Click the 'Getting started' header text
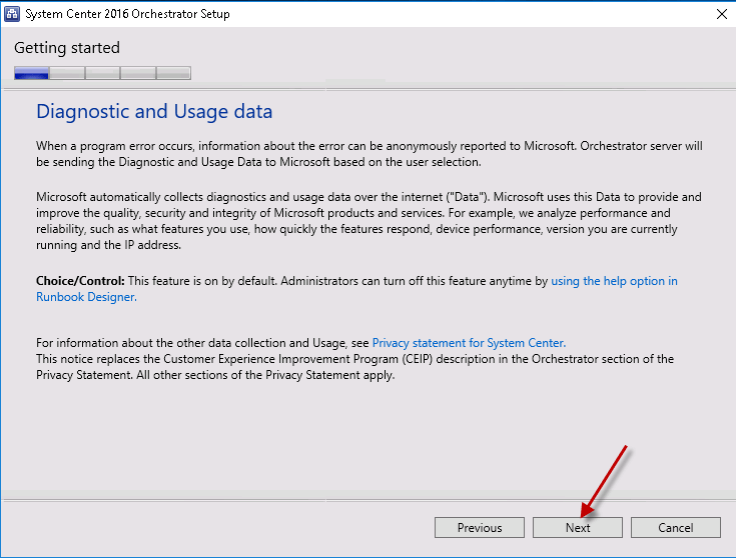736x558 pixels. point(67,48)
